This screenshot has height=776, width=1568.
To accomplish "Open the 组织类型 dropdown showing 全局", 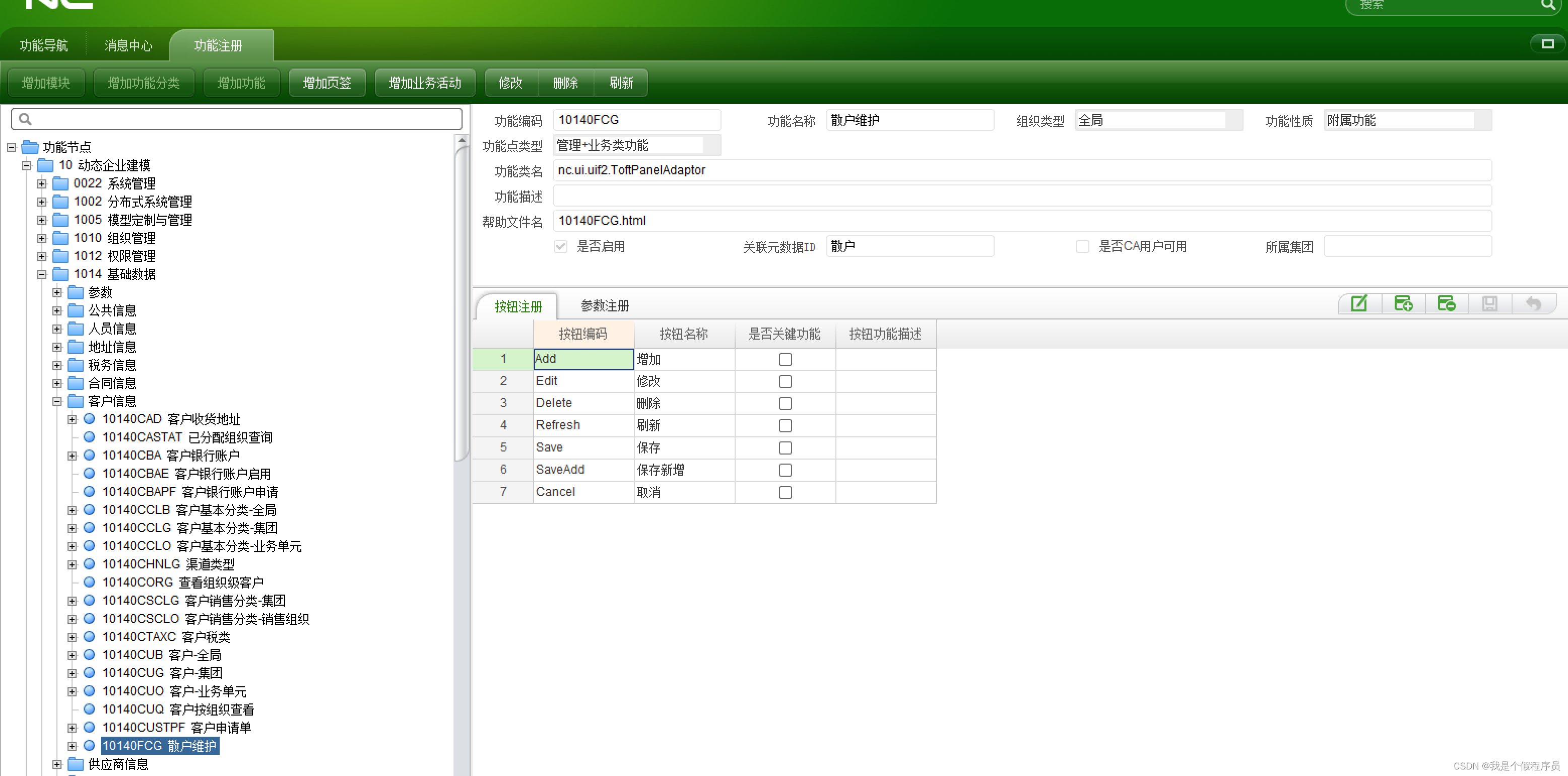I will tap(1159, 120).
